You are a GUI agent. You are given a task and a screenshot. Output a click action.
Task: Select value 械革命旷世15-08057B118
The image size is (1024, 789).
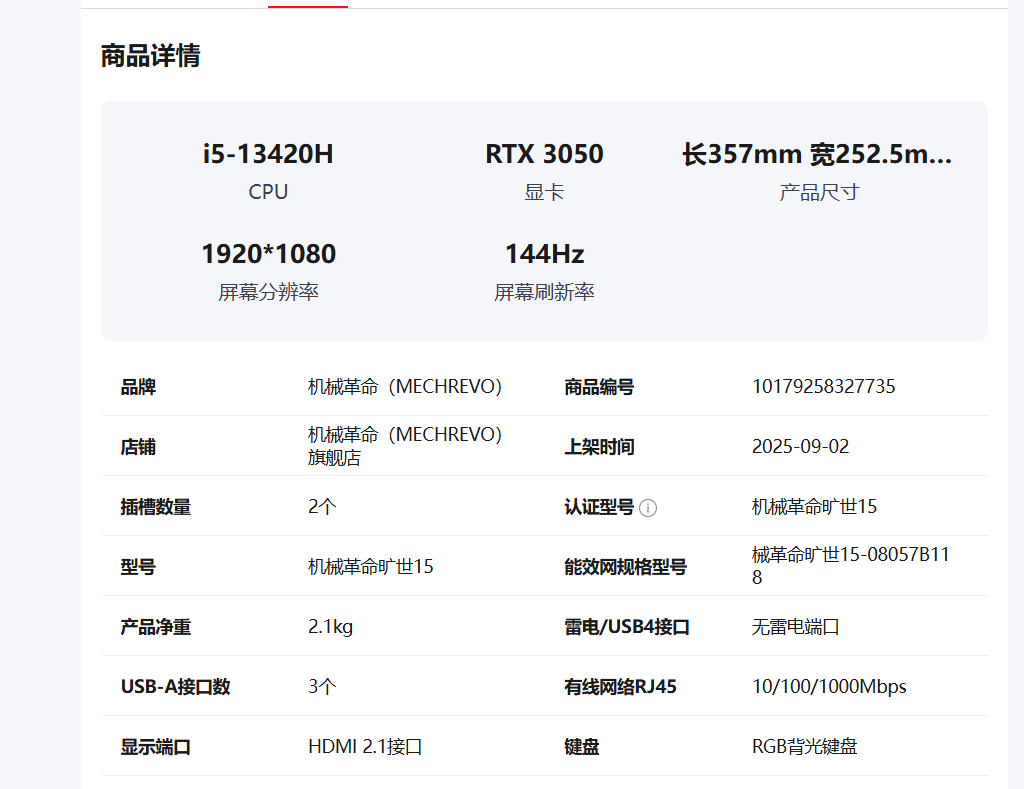click(x=850, y=566)
